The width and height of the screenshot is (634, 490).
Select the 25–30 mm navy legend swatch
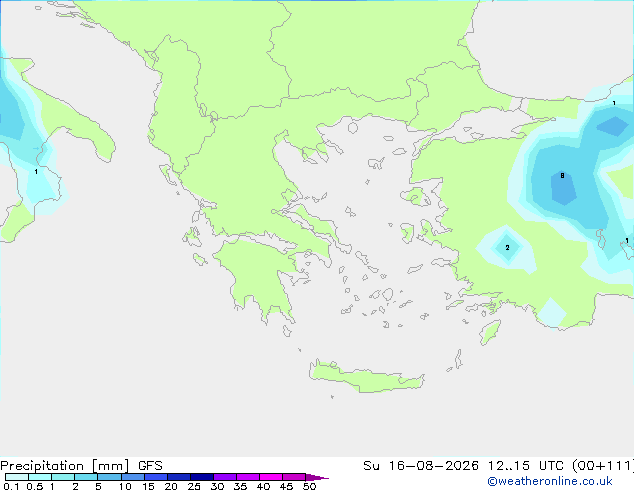tap(202, 477)
